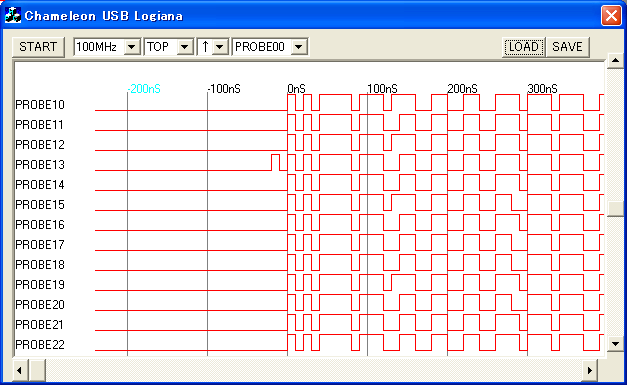Viewport: 627px width, 385px height.
Task: Click vertical scrollbar down arrow
Action: [615, 343]
